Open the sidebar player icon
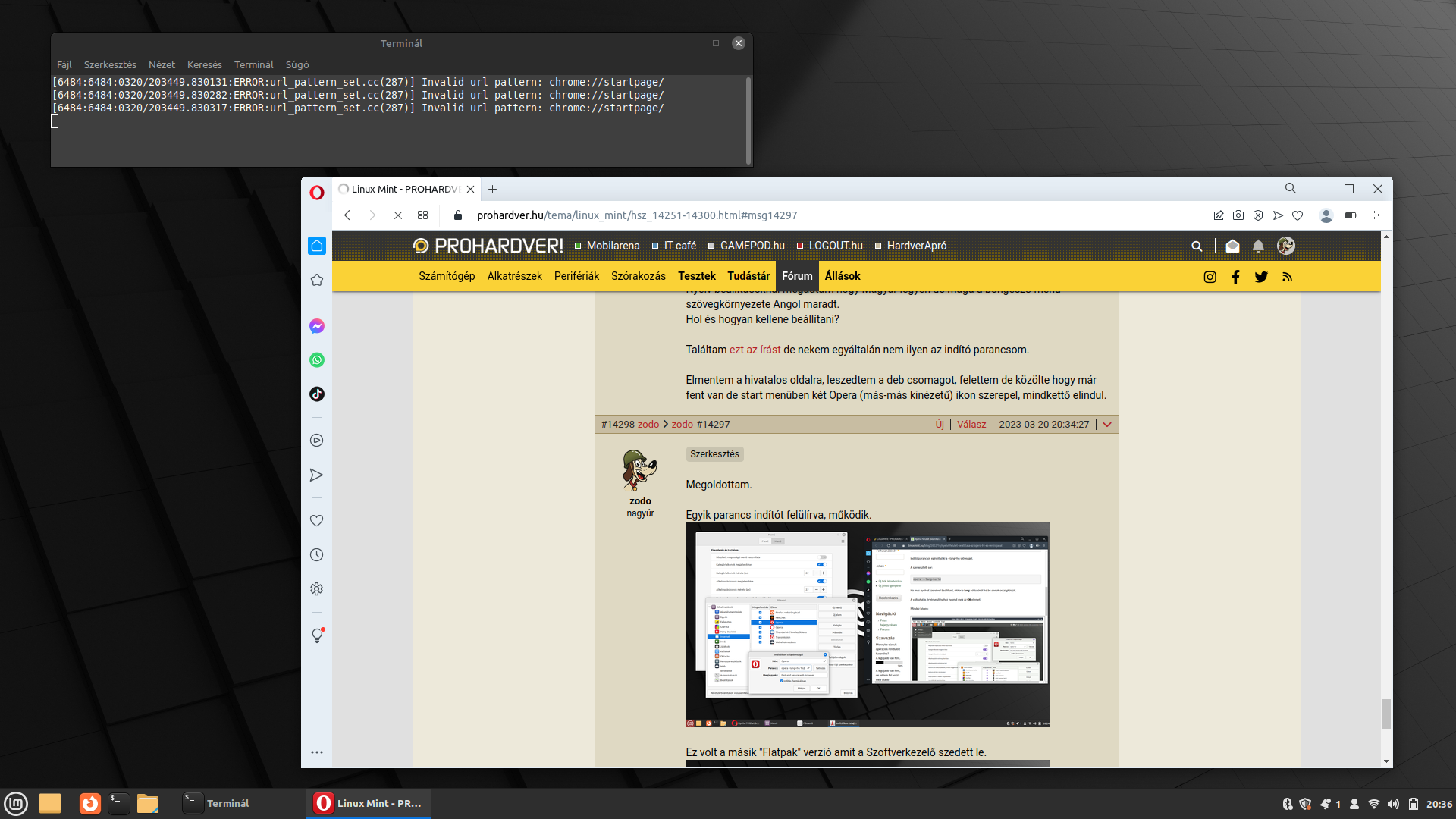Image resolution: width=1456 pixels, height=819 pixels. (317, 441)
